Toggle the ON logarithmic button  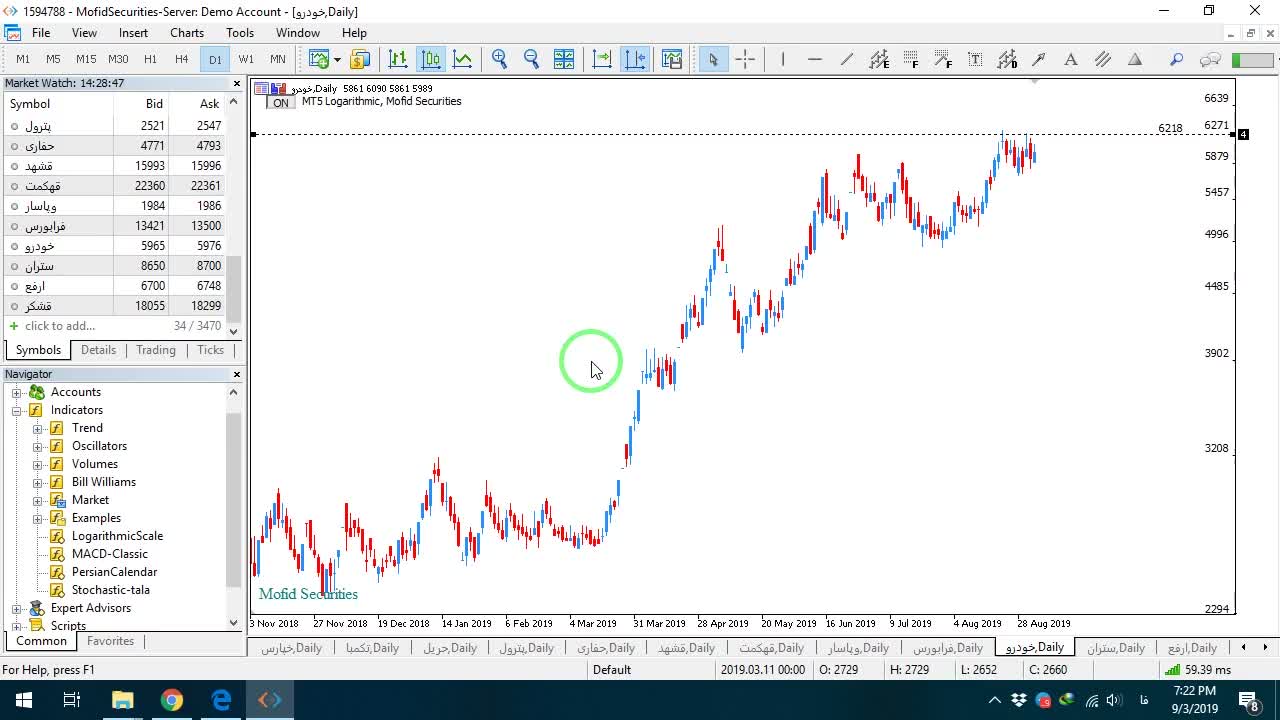point(281,102)
